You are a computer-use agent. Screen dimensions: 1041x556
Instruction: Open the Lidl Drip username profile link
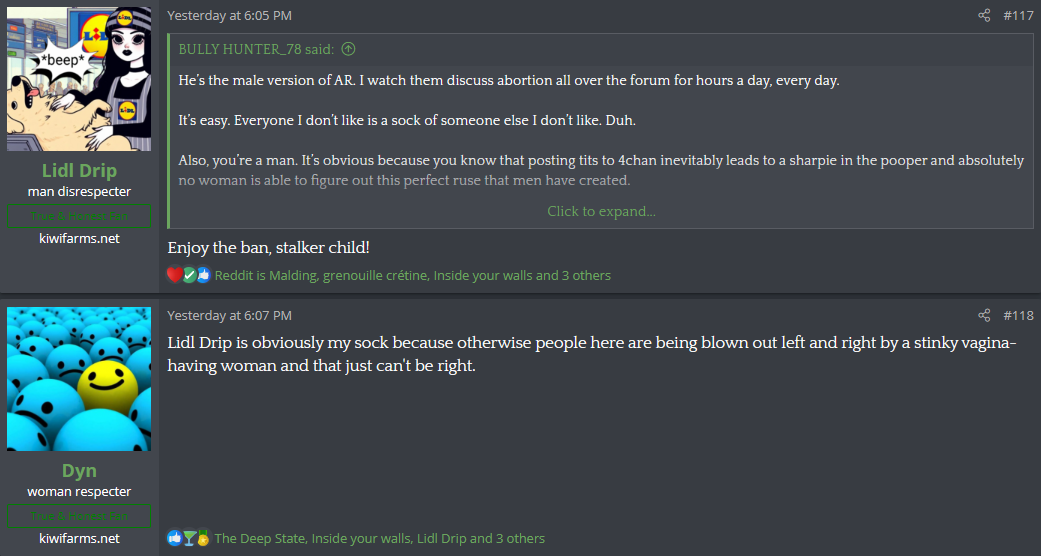click(79, 171)
